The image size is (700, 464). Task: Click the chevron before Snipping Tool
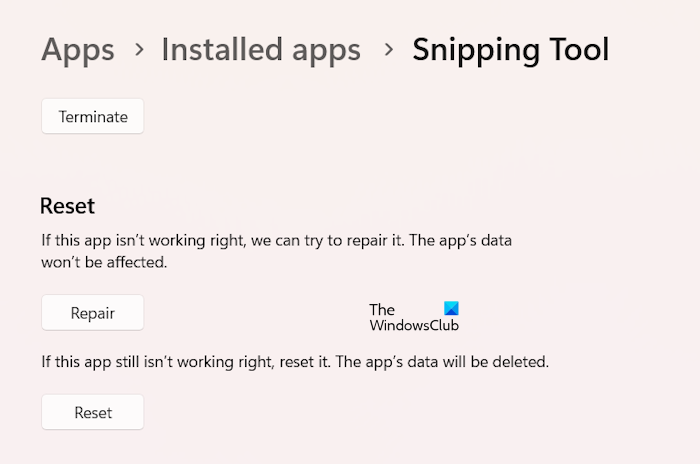click(x=387, y=49)
